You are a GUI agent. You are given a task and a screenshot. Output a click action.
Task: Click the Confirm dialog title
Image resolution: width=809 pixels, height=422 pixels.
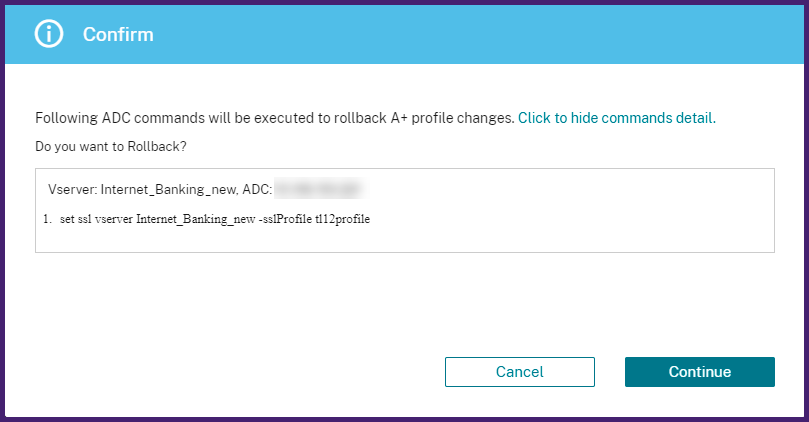(118, 35)
